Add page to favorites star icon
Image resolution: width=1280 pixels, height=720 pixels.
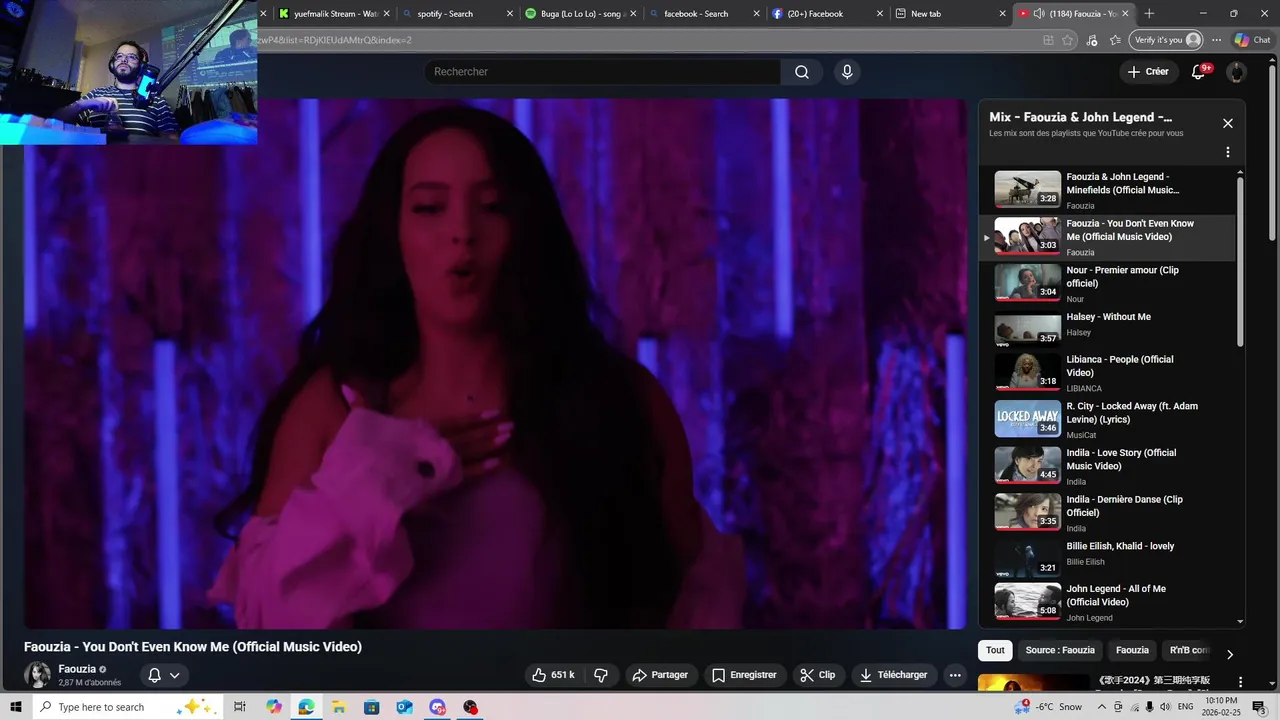1068,40
